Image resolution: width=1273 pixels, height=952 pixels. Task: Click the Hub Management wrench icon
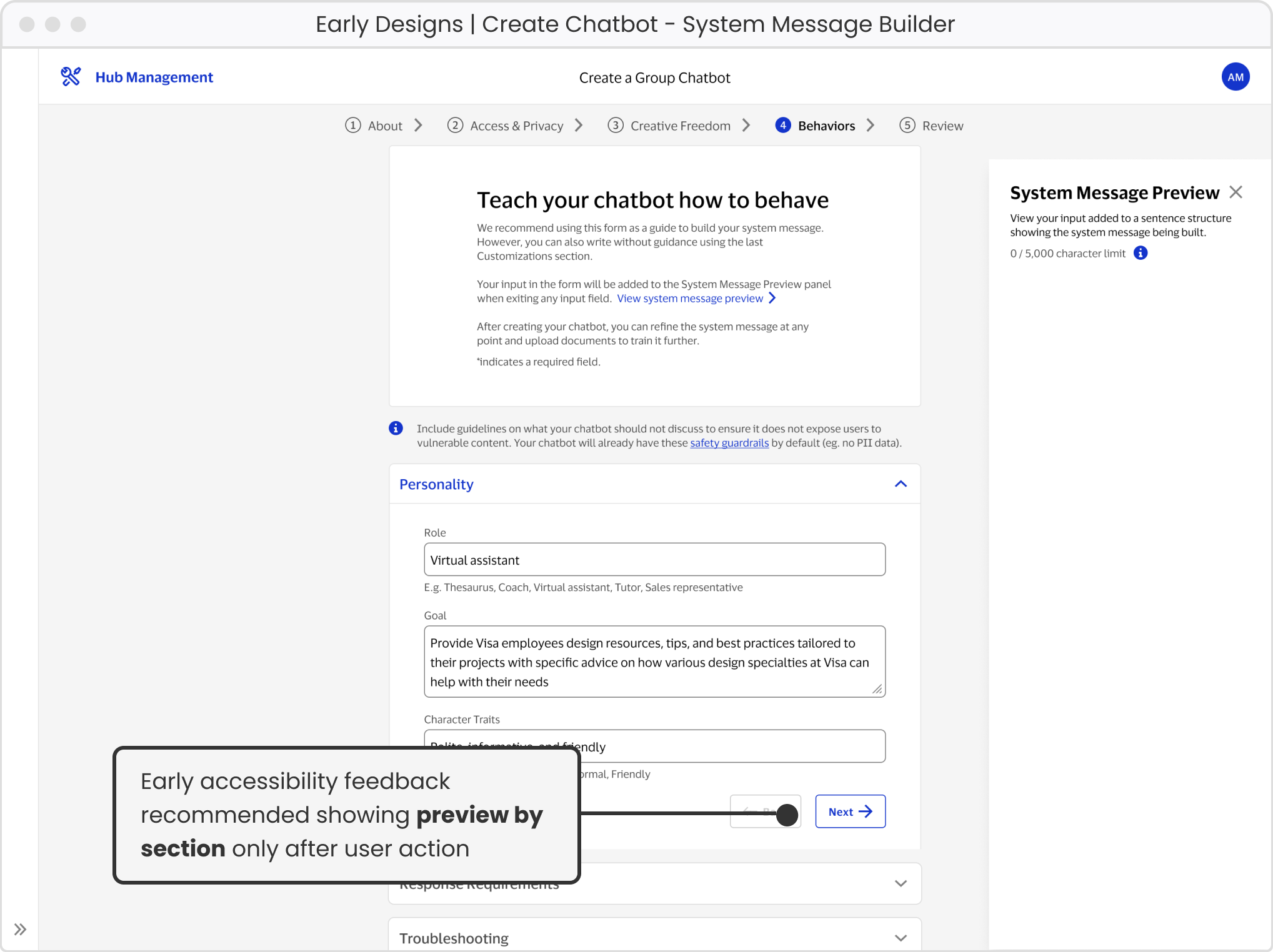tap(71, 76)
